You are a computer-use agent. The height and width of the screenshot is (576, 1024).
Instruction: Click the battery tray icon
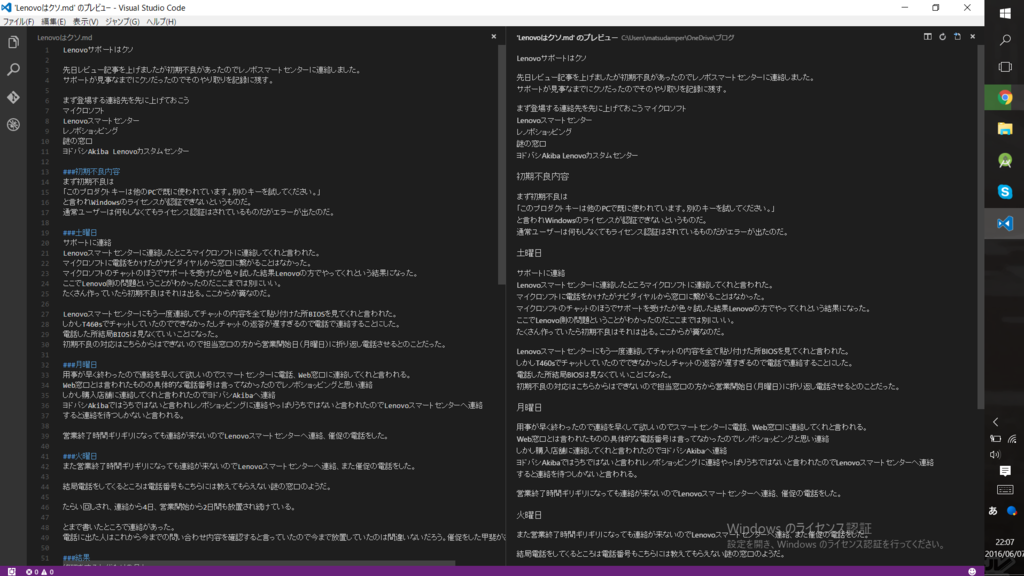coord(995,439)
